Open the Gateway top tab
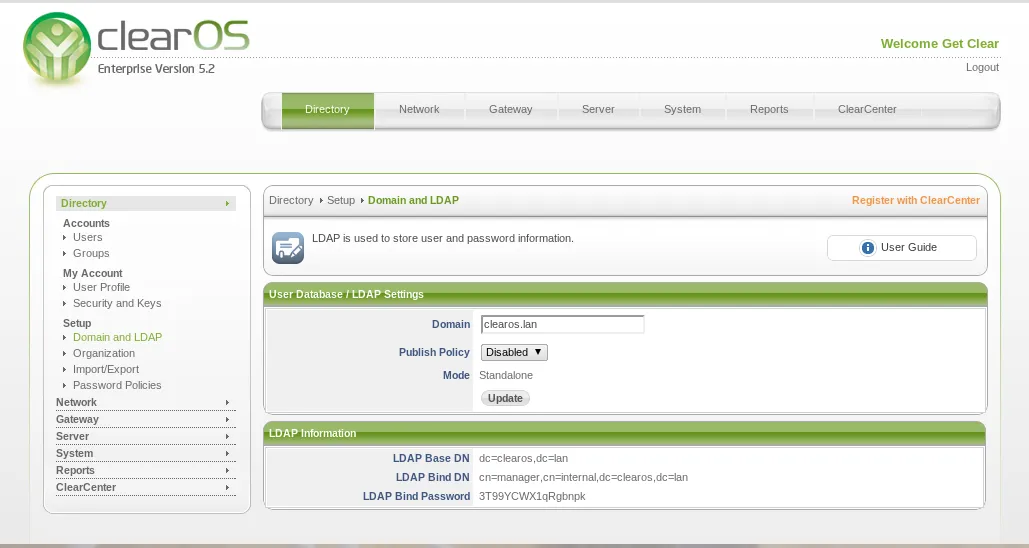 tap(511, 110)
